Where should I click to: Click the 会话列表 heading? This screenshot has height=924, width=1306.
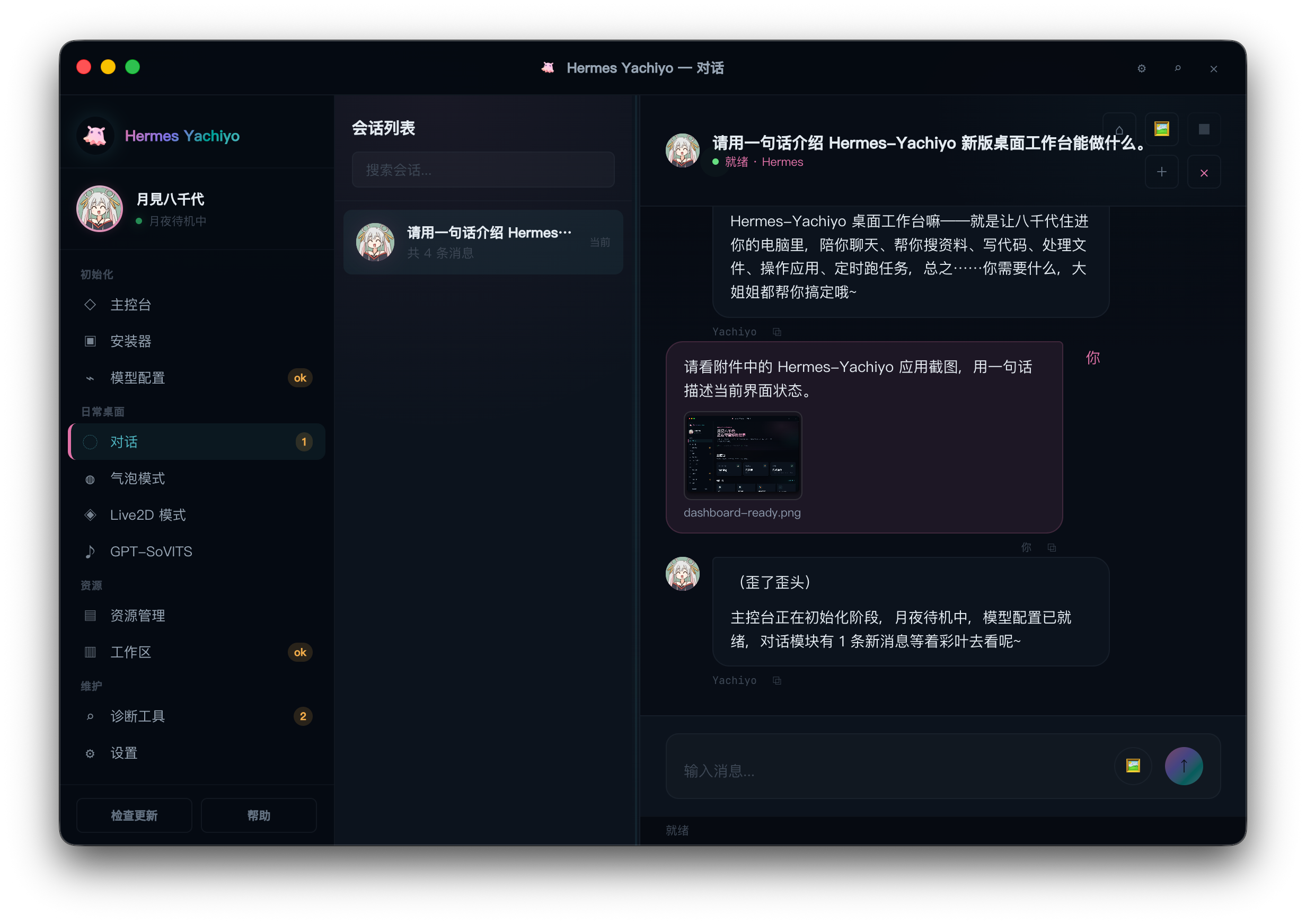click(x=383, y=128)
